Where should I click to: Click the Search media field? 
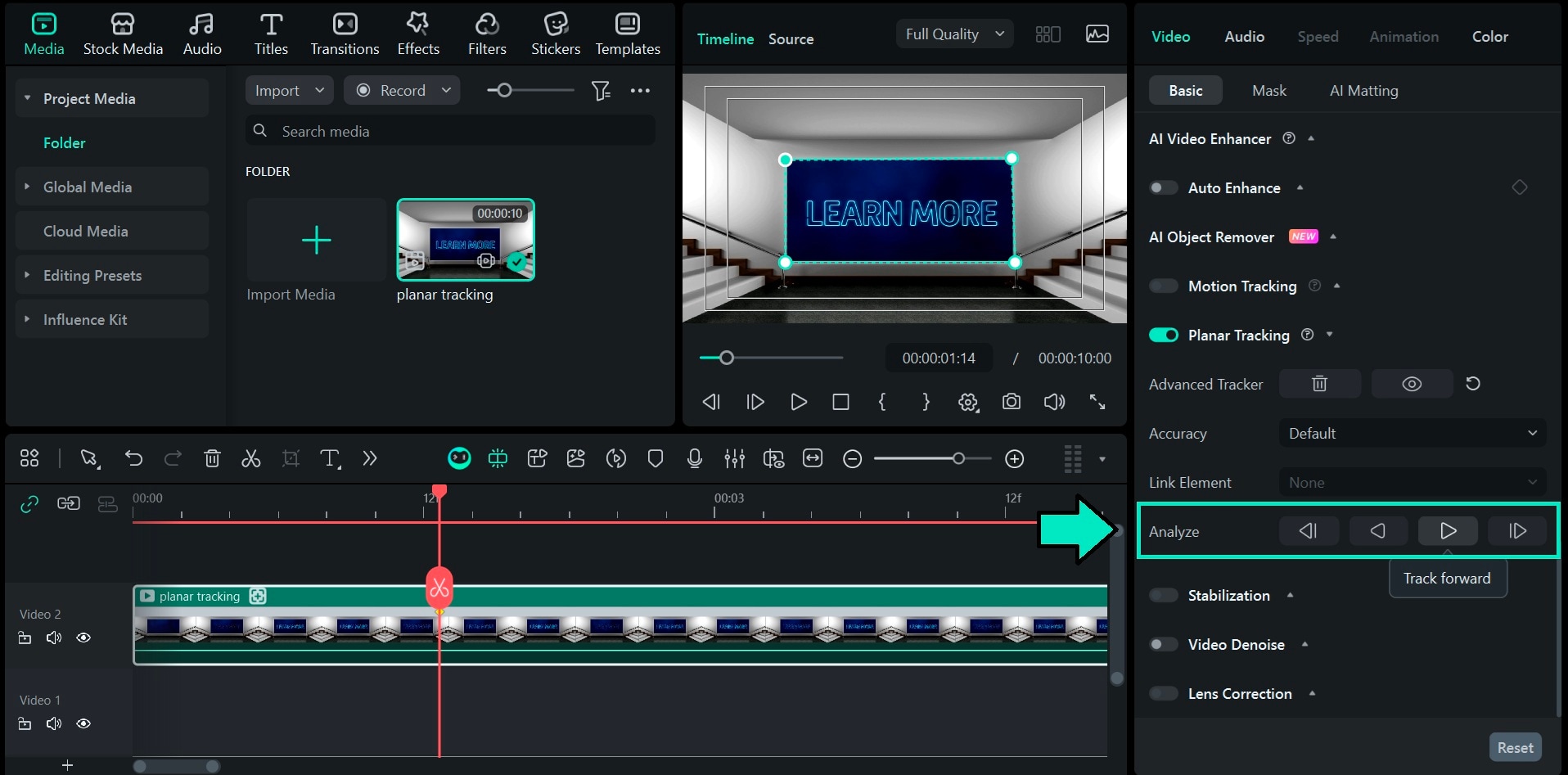450,131
